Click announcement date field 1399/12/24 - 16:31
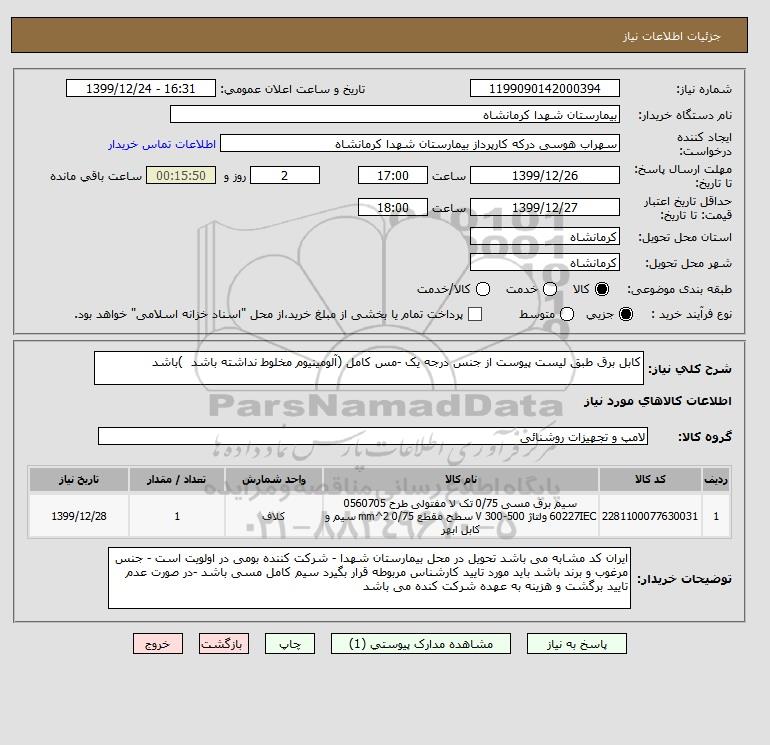This screenshot has width=770, height=745. pyautogui.click(x=140, y=89)
